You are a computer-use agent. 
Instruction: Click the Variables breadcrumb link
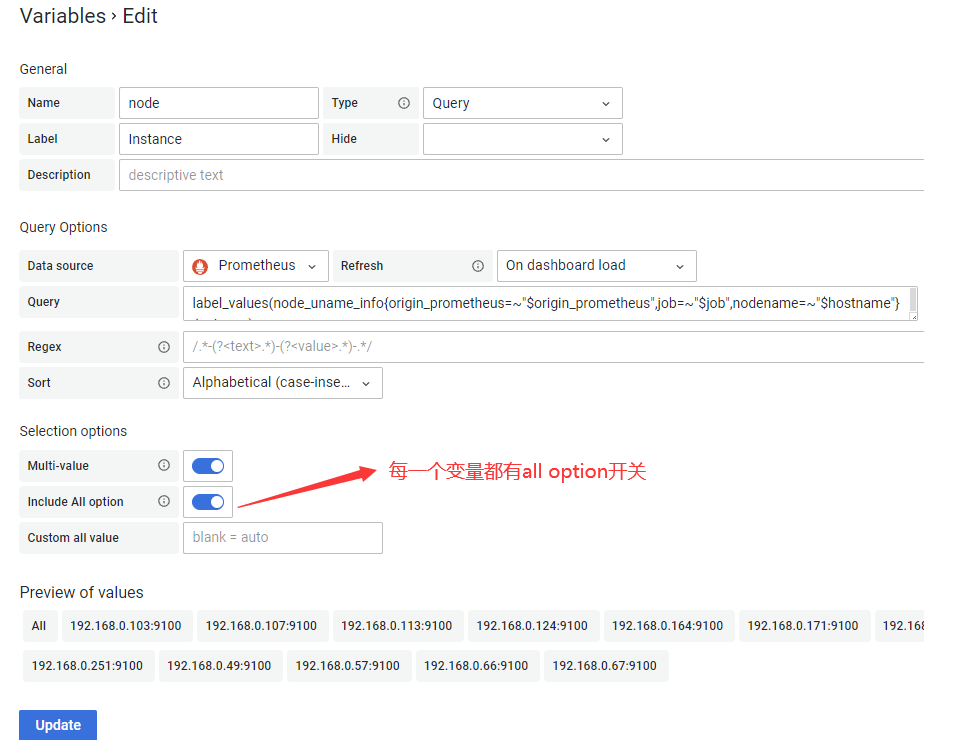point(63,16)
